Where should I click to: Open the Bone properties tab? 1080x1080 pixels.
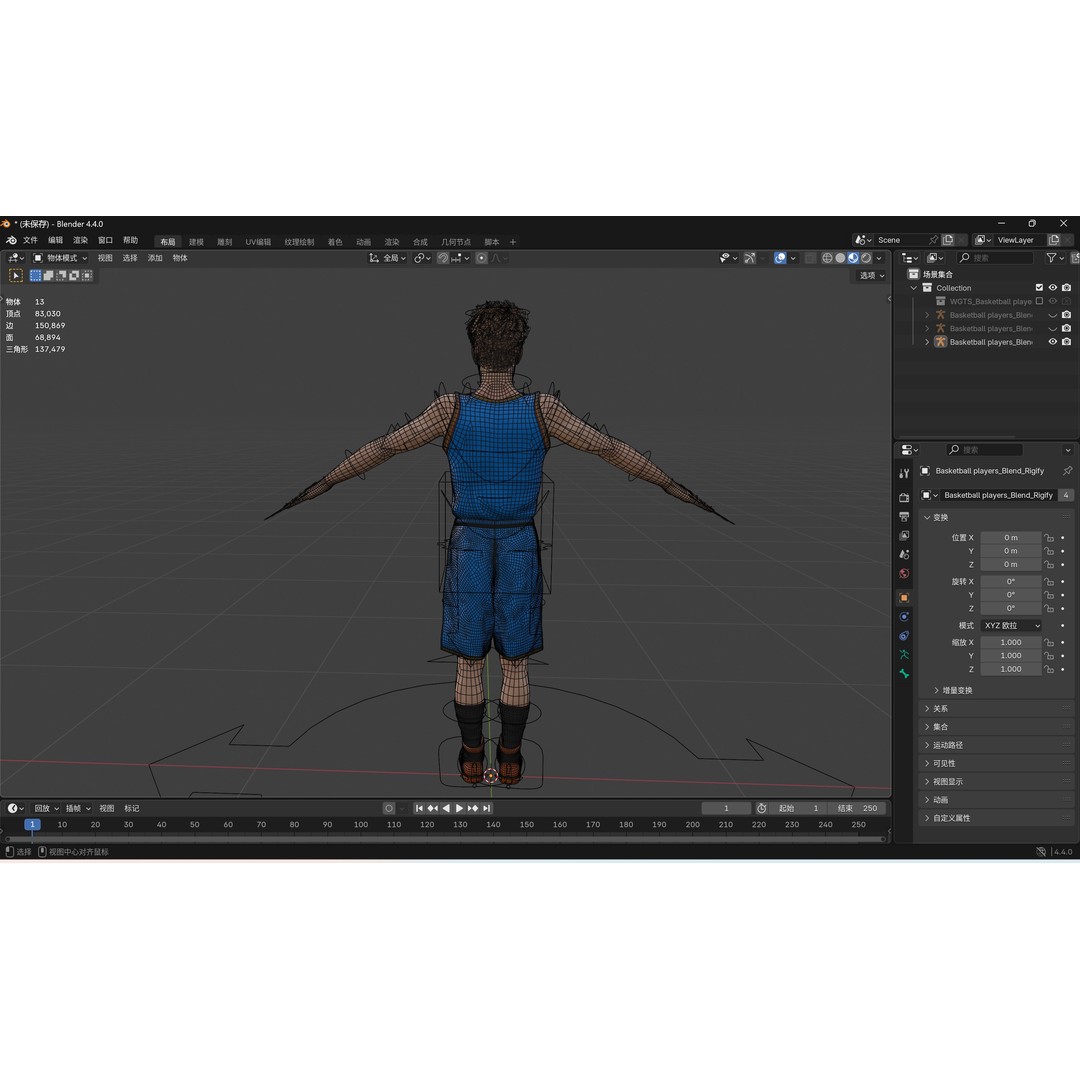pyautogui.click(x=904, y=674)
